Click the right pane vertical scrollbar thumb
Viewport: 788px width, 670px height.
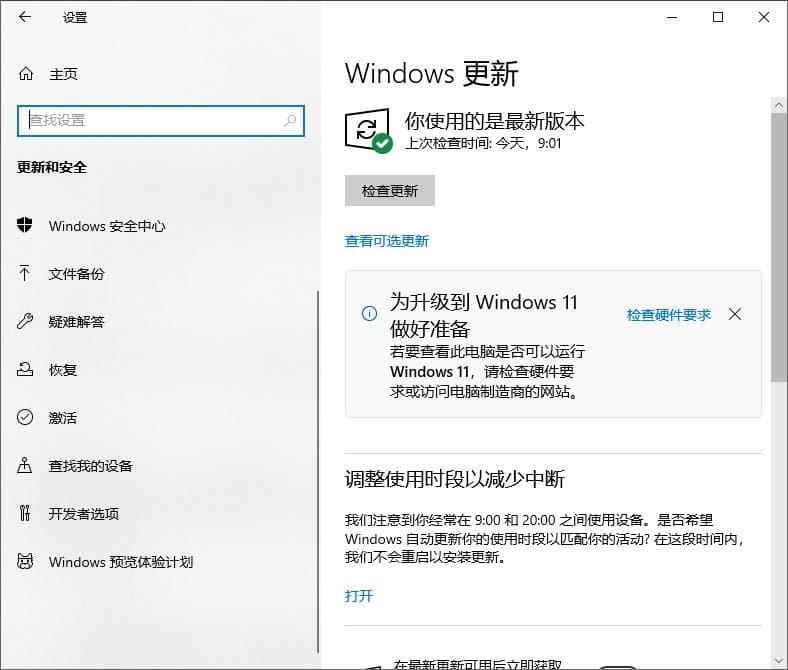click(x=778, y=247)
